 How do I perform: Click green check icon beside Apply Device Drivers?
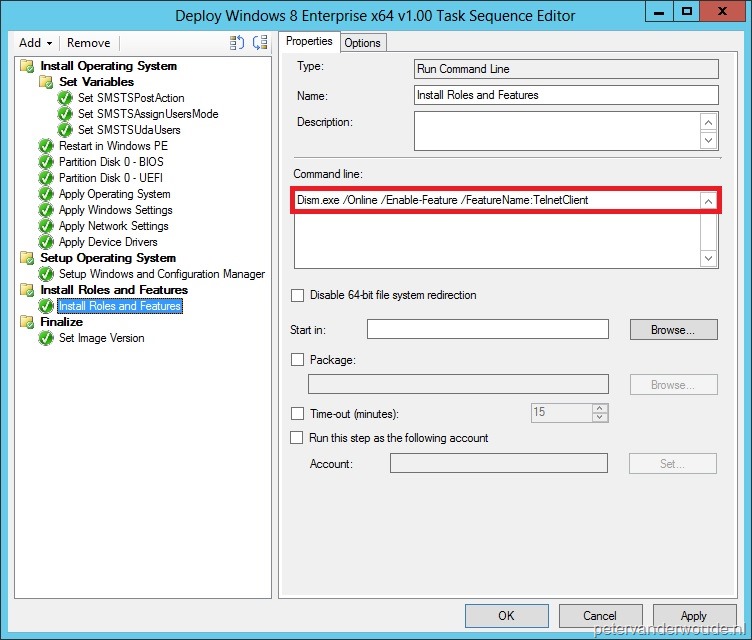pos(46,242)
